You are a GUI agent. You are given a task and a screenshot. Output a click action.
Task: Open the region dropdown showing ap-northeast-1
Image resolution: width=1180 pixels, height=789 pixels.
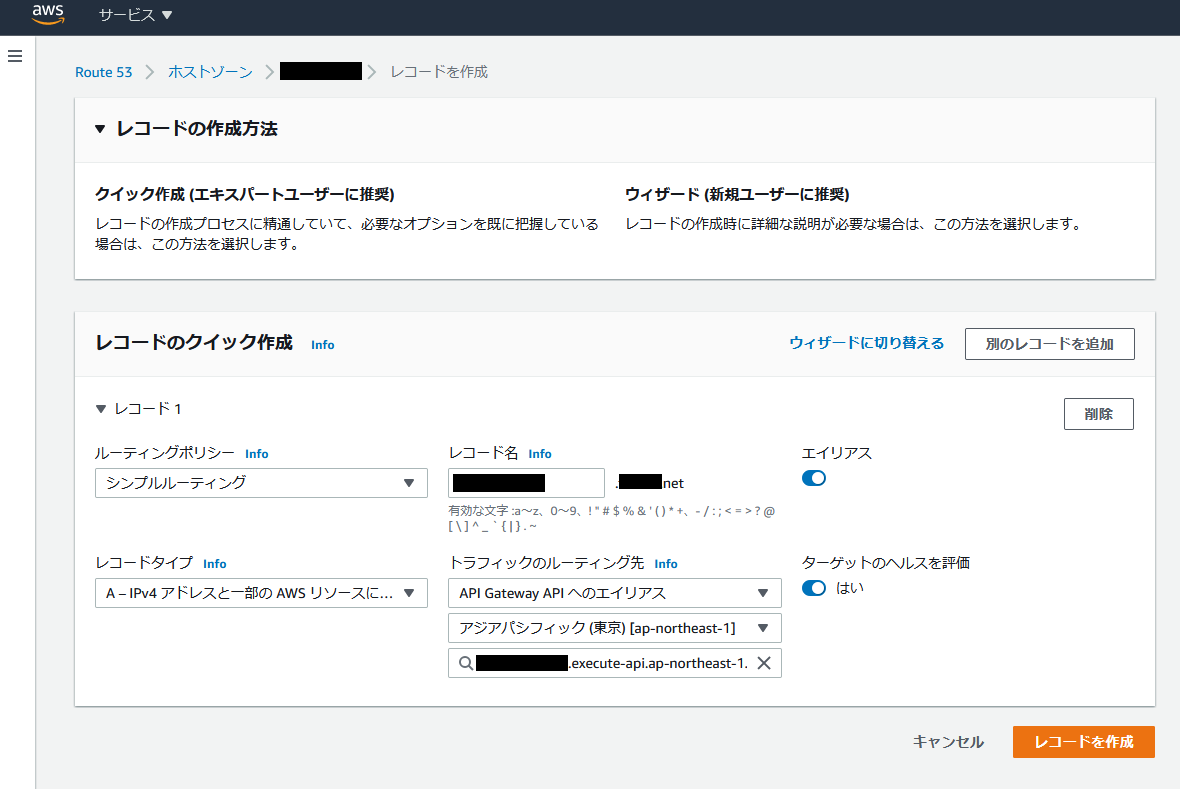tap(615, 628)
